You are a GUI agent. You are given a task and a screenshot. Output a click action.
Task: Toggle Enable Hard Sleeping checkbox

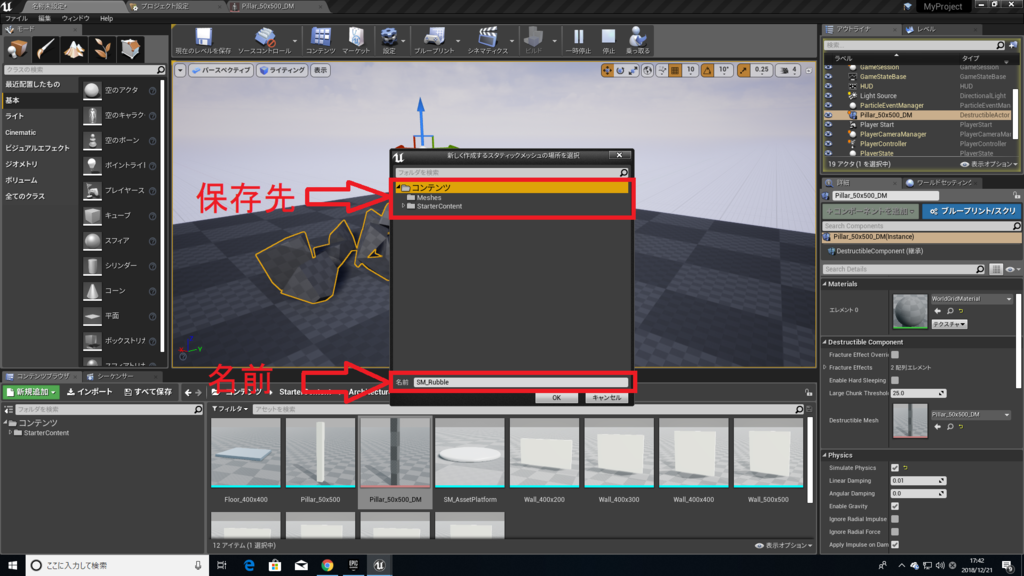[895, 380]
